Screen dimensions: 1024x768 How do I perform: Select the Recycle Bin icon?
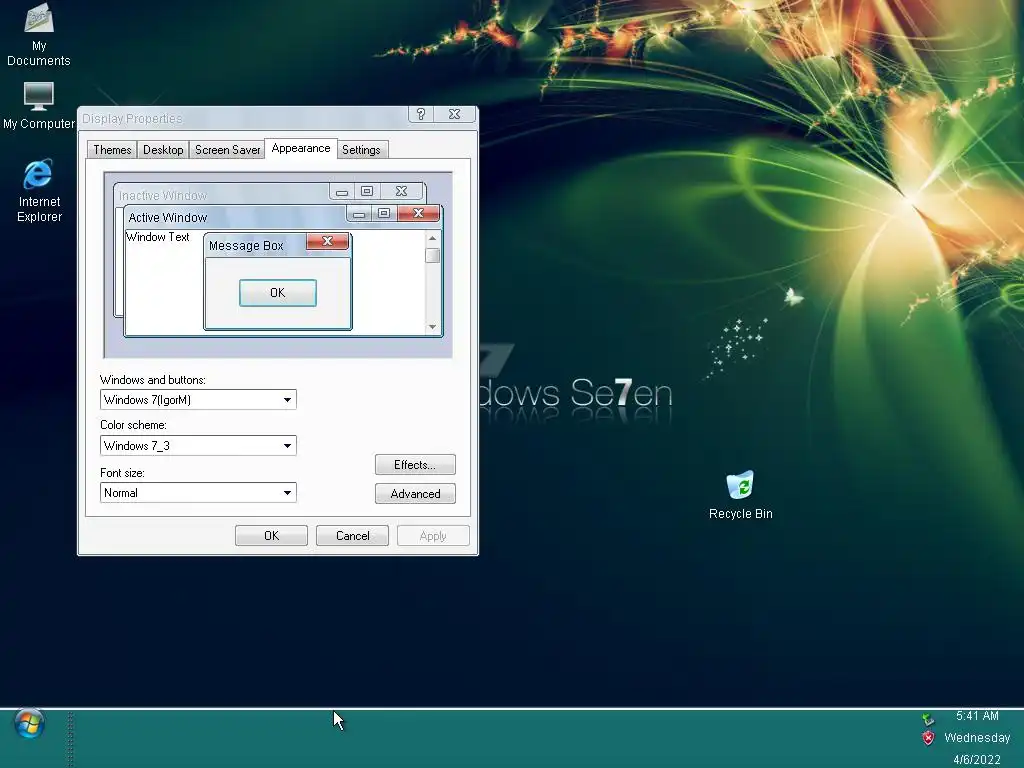click(x=741, y=495)
